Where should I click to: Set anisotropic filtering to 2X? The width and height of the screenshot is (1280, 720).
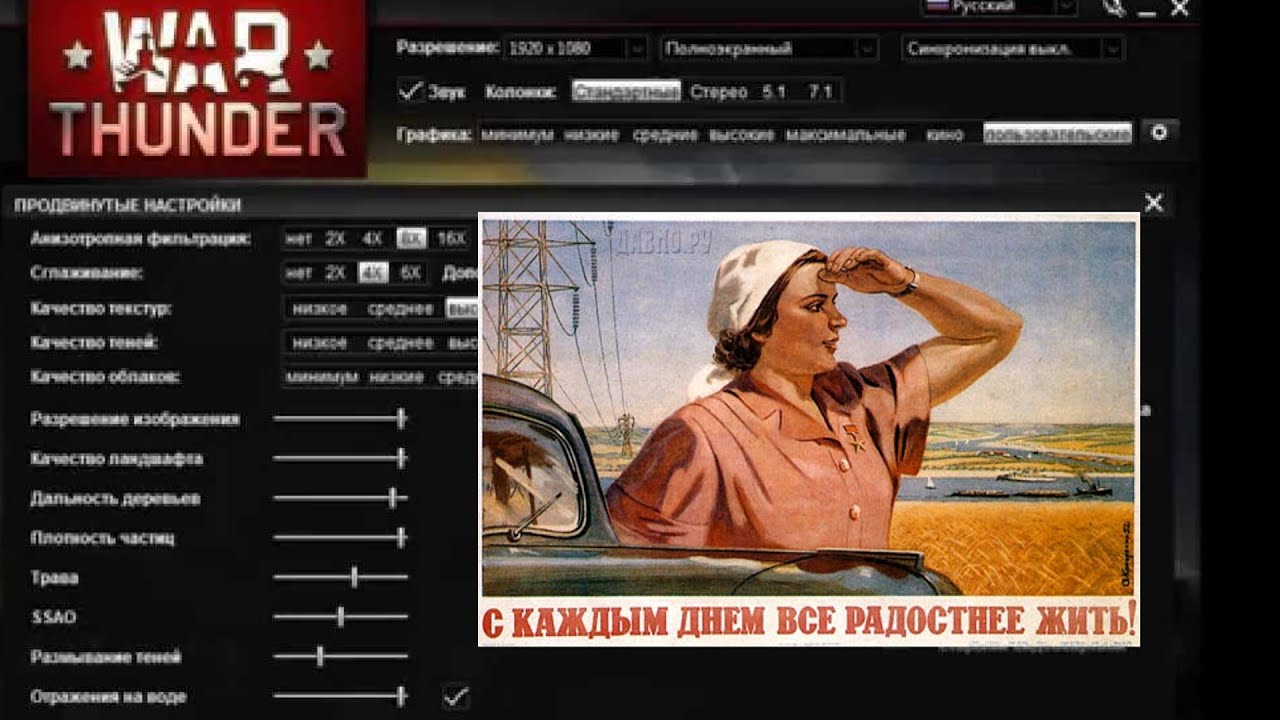[335, 239]
